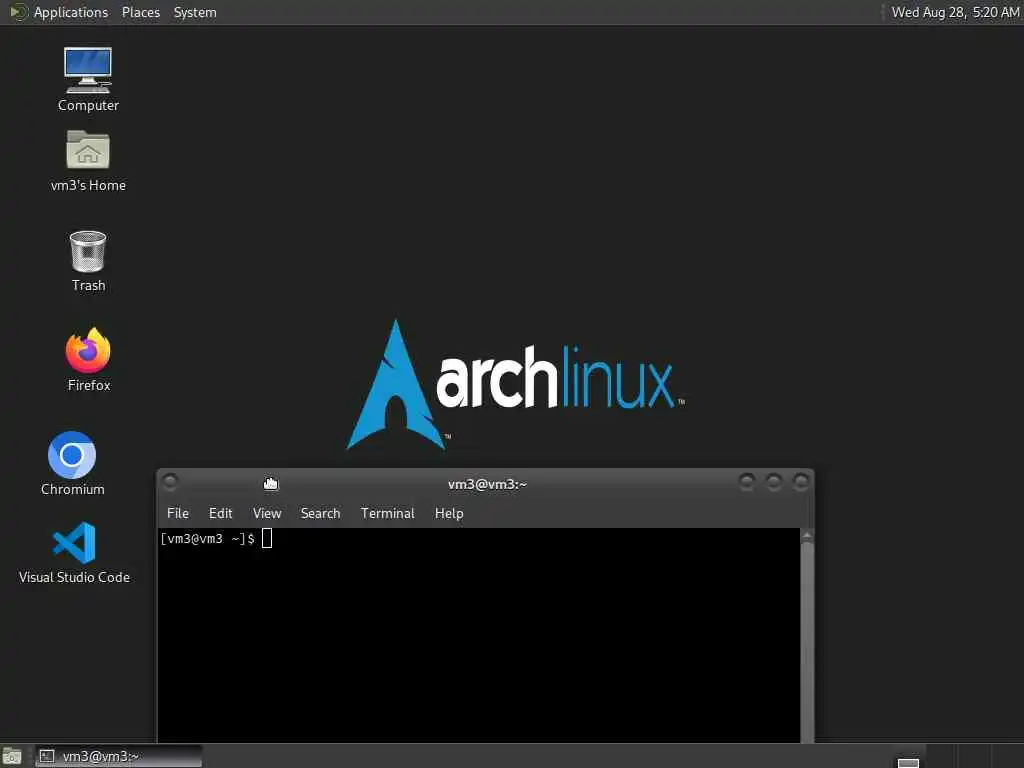Click the terminal window menu button at title bar left
This screenshot has height=768, width=1024.
pyautogui.click(x=170, y=482)
